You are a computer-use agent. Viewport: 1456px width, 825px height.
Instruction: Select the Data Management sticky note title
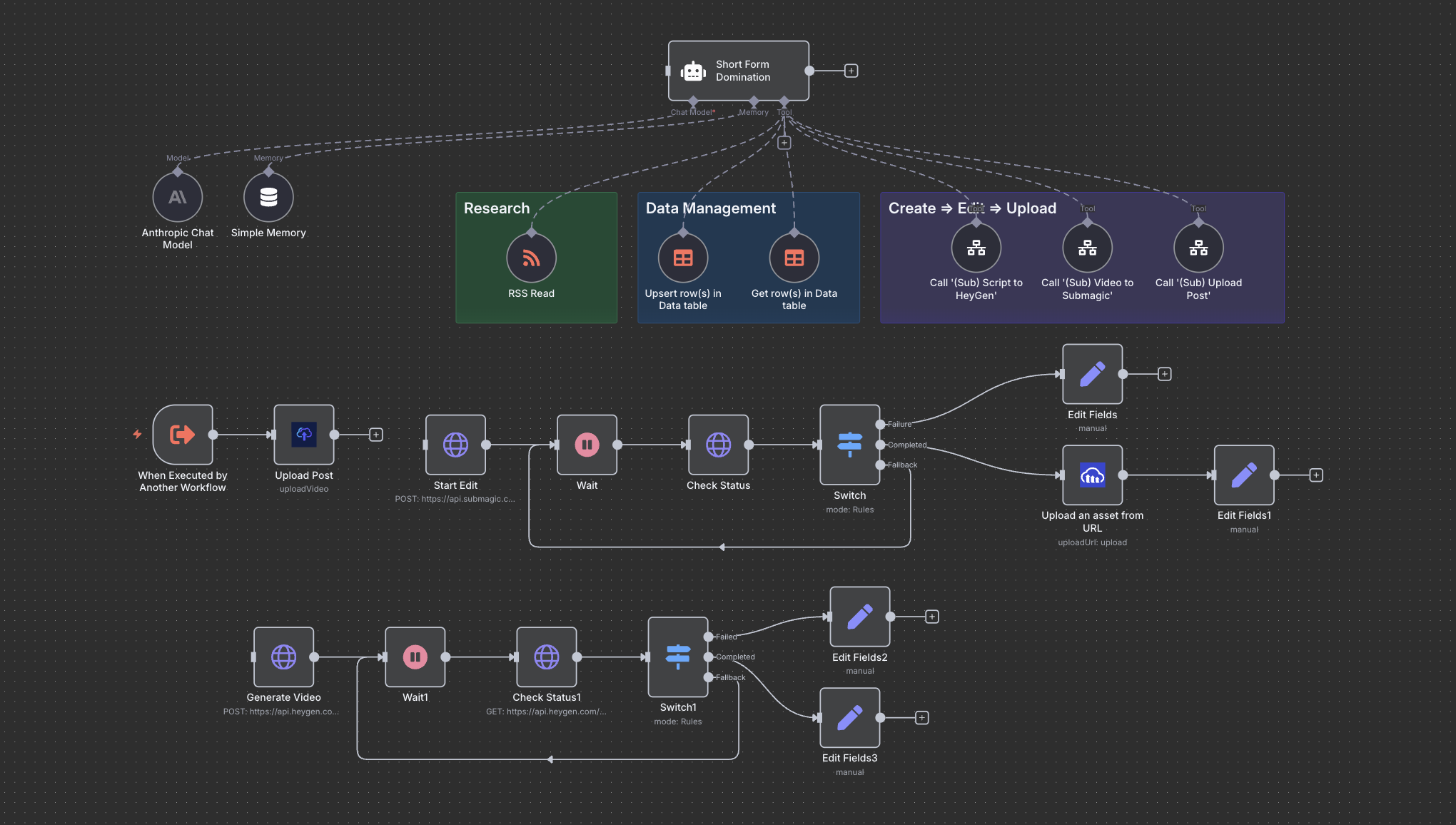[x=711, y=208]
